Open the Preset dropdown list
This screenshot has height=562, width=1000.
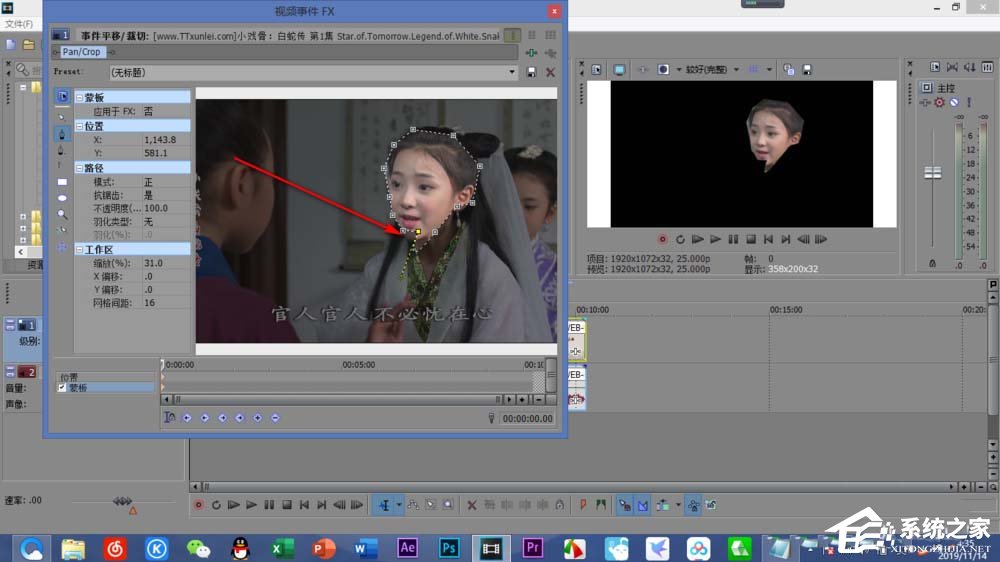point(513,72)
